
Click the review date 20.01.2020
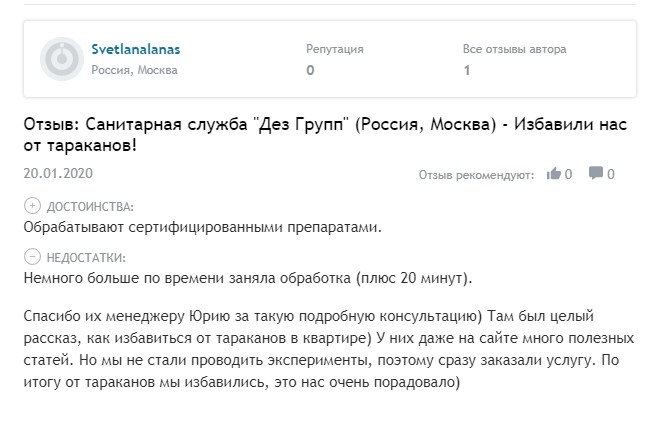pyautogui.click(x=57, y=173)
